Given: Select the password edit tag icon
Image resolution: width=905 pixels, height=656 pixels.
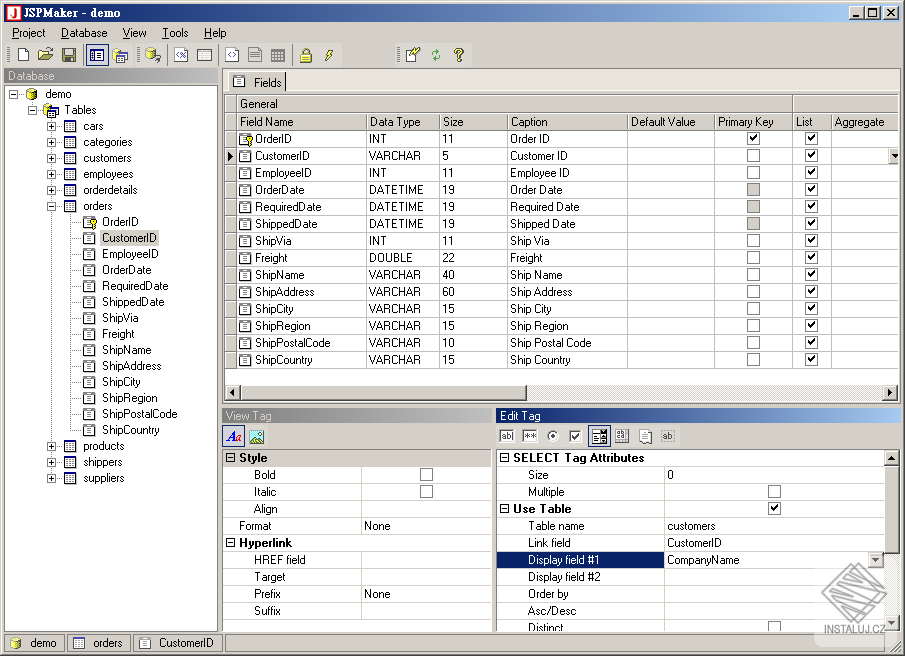Looking at the screenshot, I should pos(529,436).
